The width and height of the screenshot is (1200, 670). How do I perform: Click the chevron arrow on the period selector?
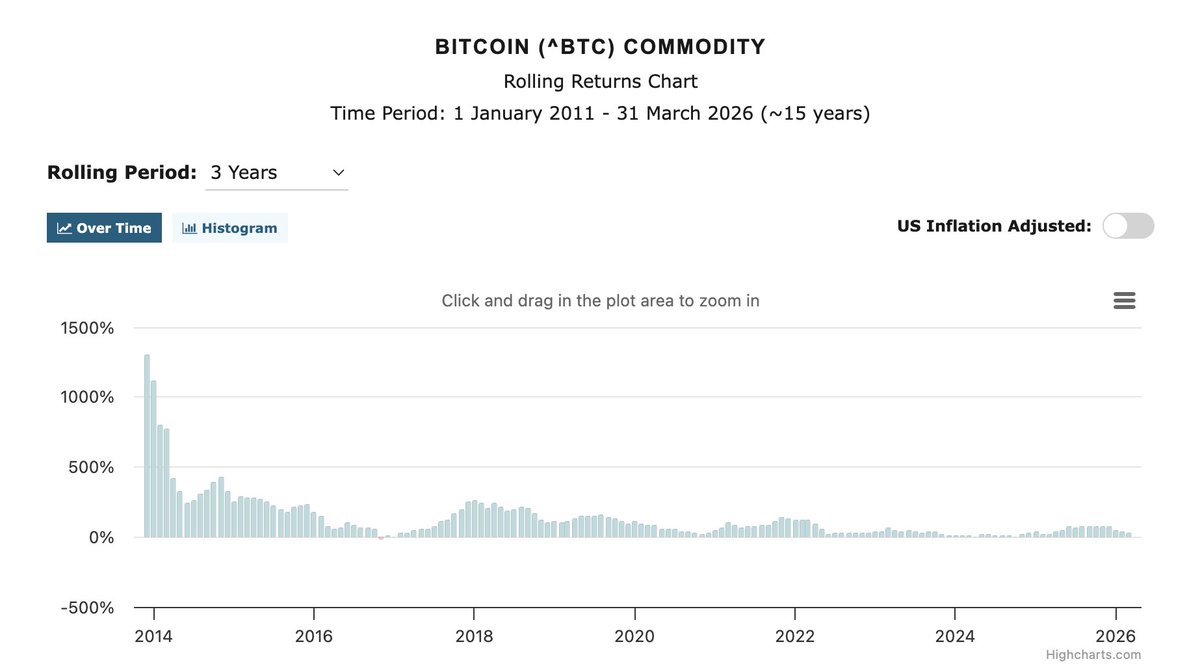338,173
